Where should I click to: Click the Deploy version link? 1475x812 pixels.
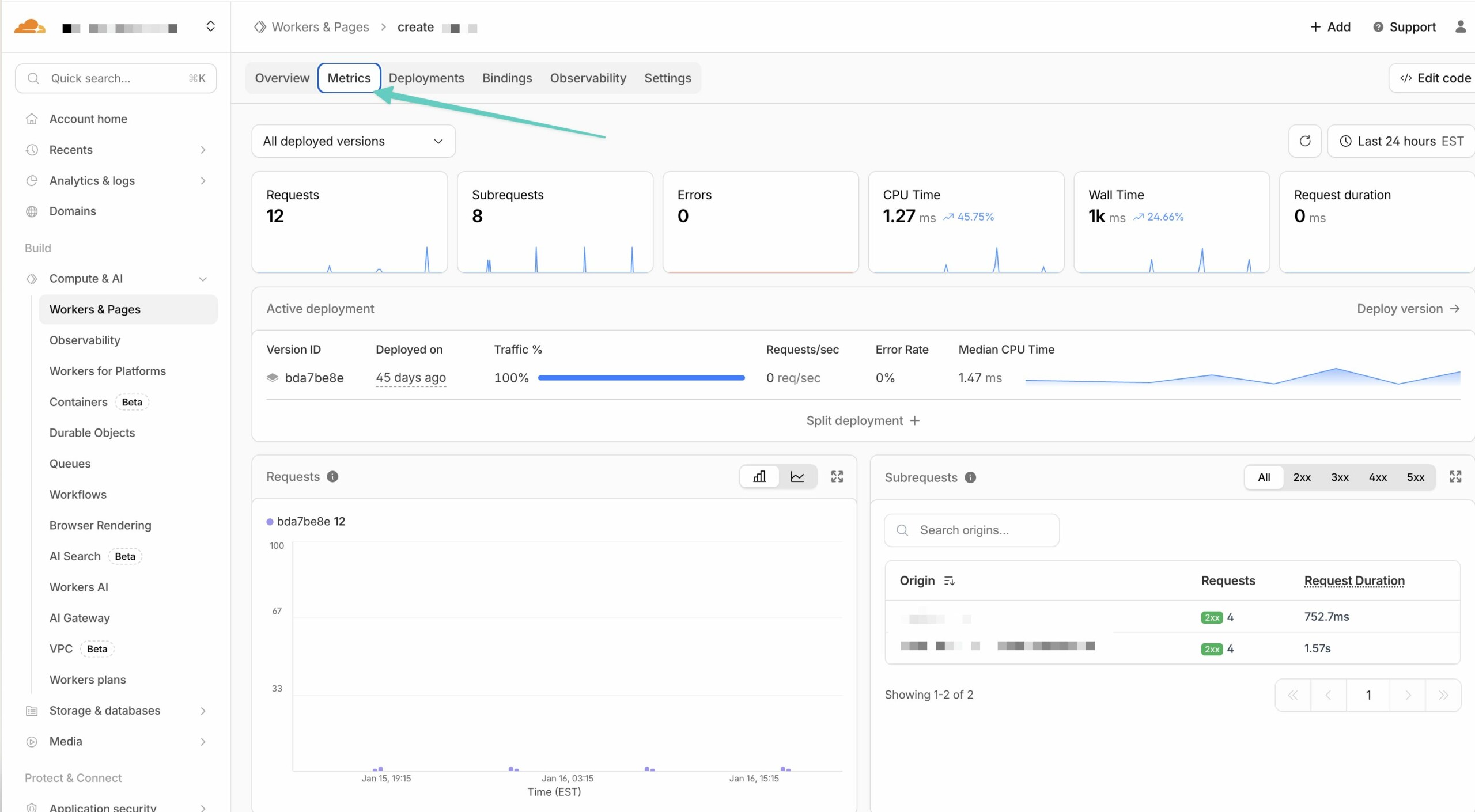pos(1408,309)
